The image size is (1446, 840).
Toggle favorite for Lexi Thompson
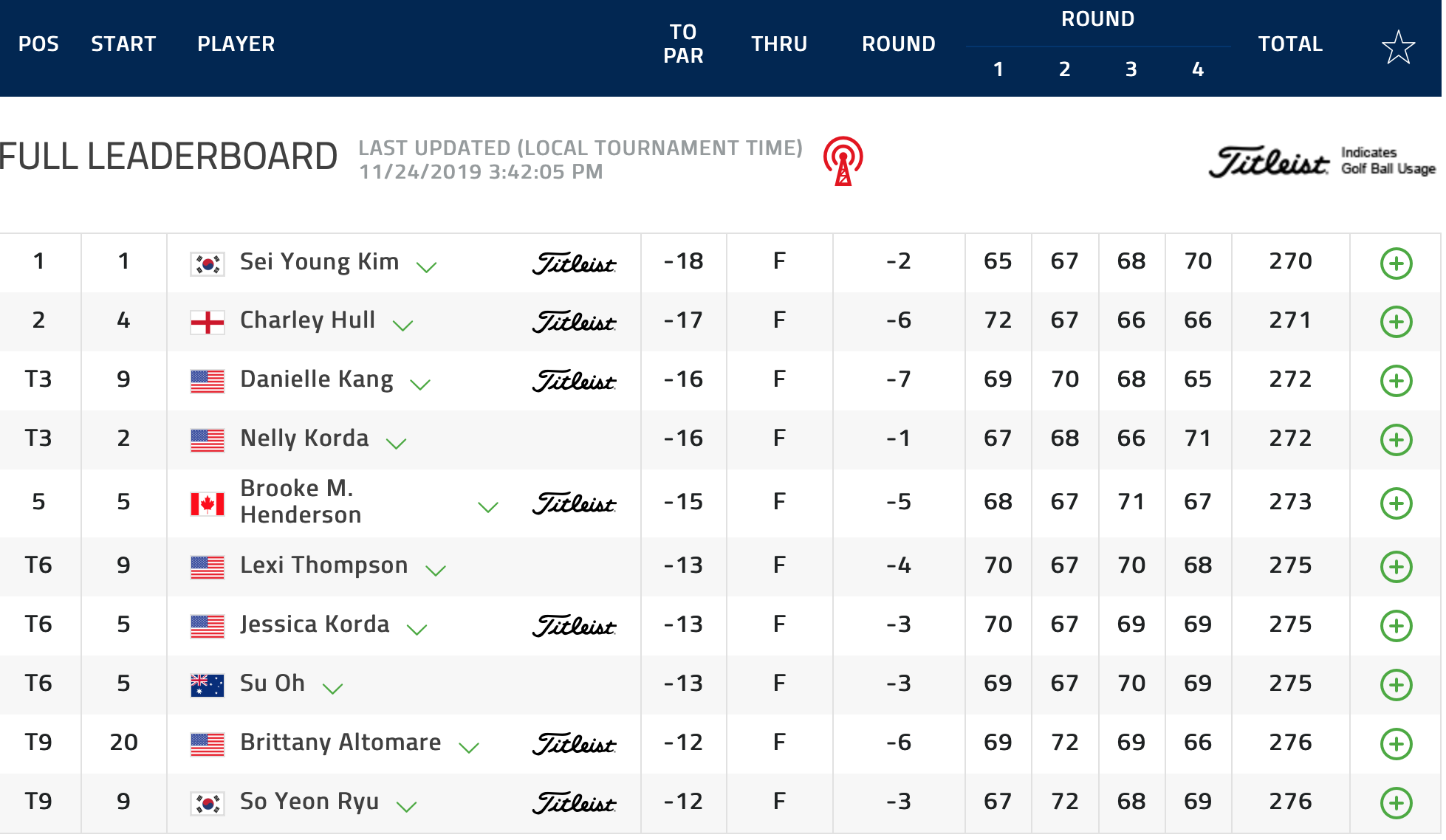coord(1396,567)
